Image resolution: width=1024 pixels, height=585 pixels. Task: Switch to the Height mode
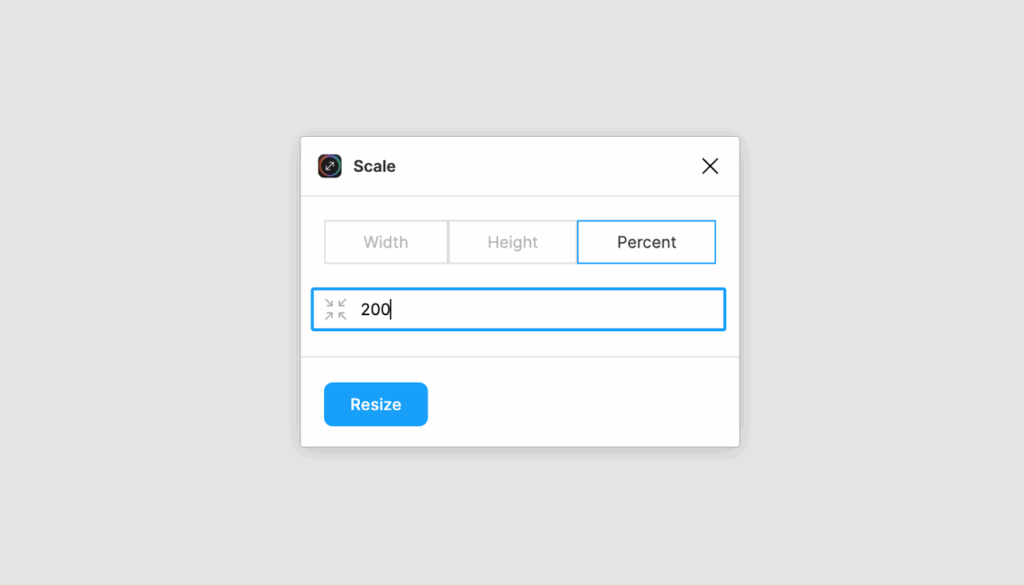[x=513, y=242]
